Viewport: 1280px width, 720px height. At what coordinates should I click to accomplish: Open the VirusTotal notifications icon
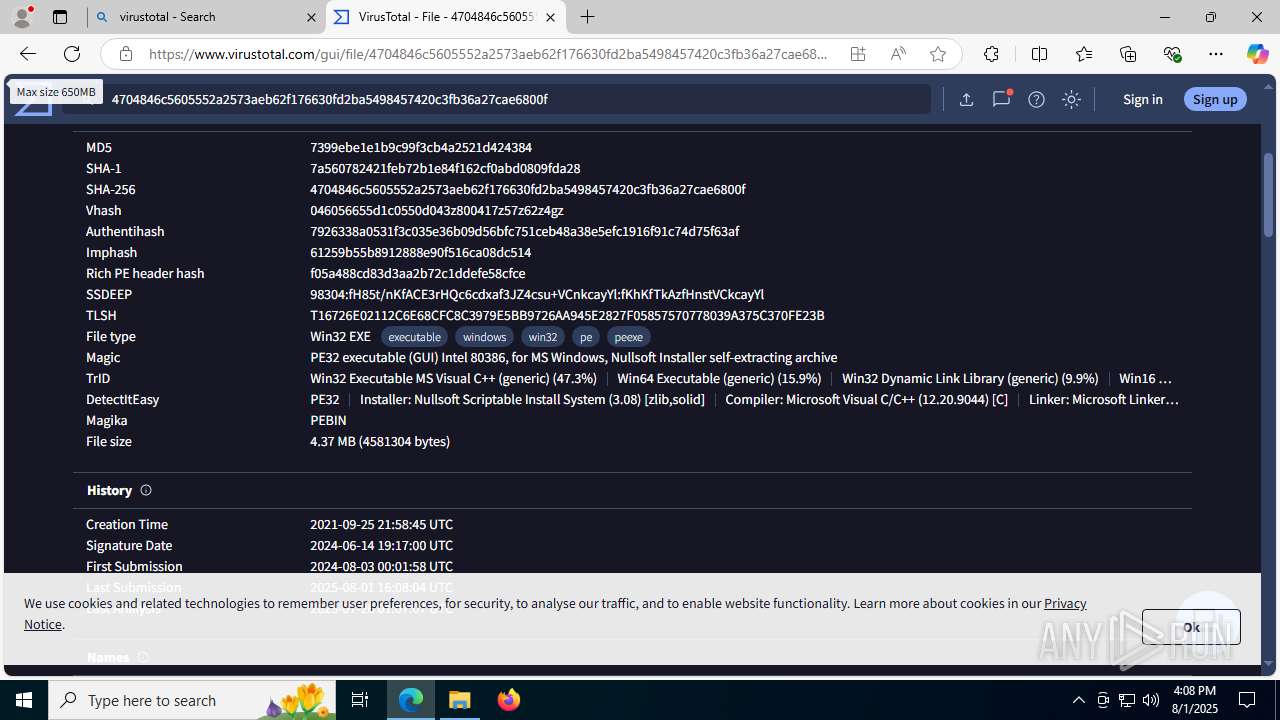[x=1001, y=99]
